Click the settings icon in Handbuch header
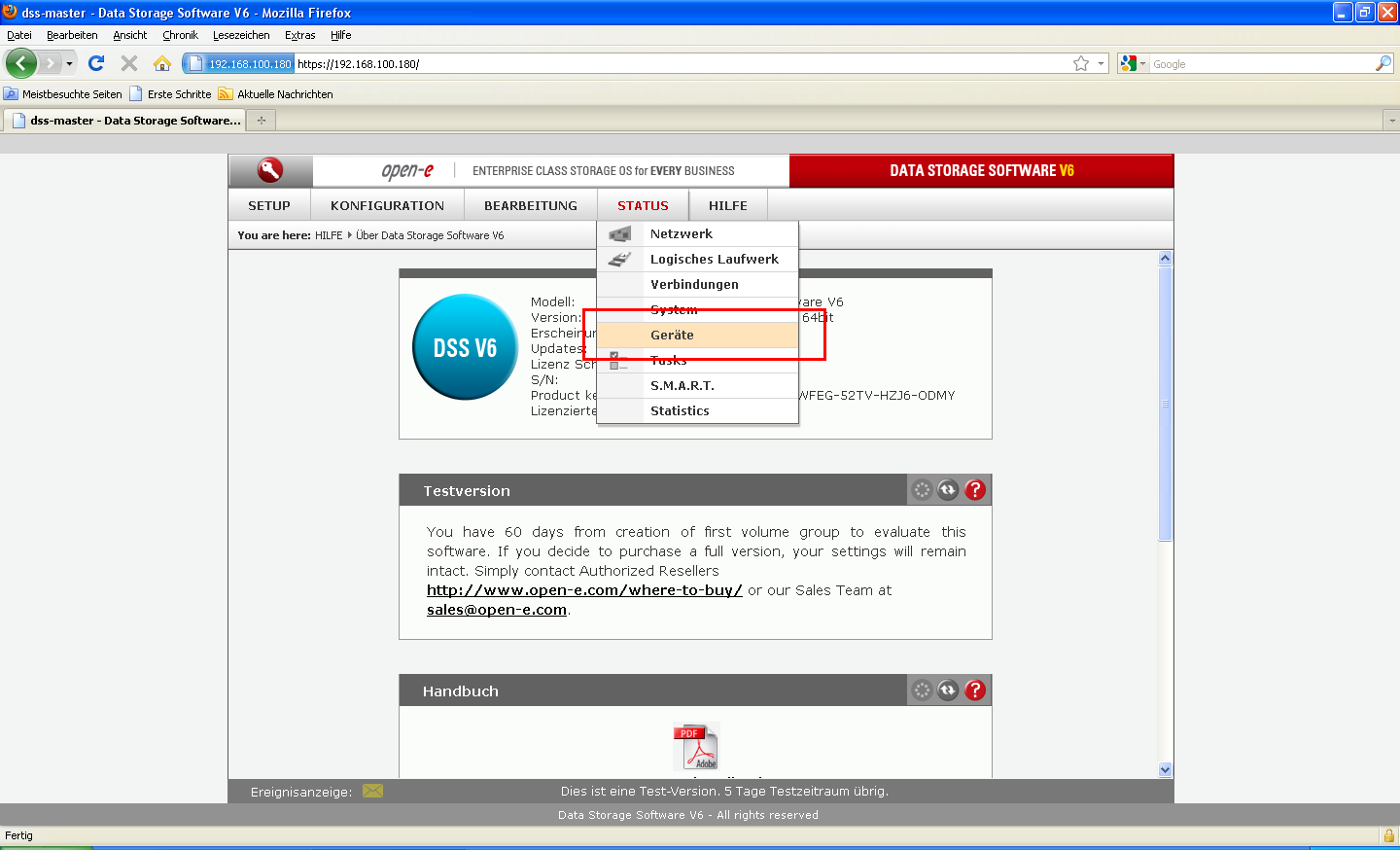 click(922, 691)
